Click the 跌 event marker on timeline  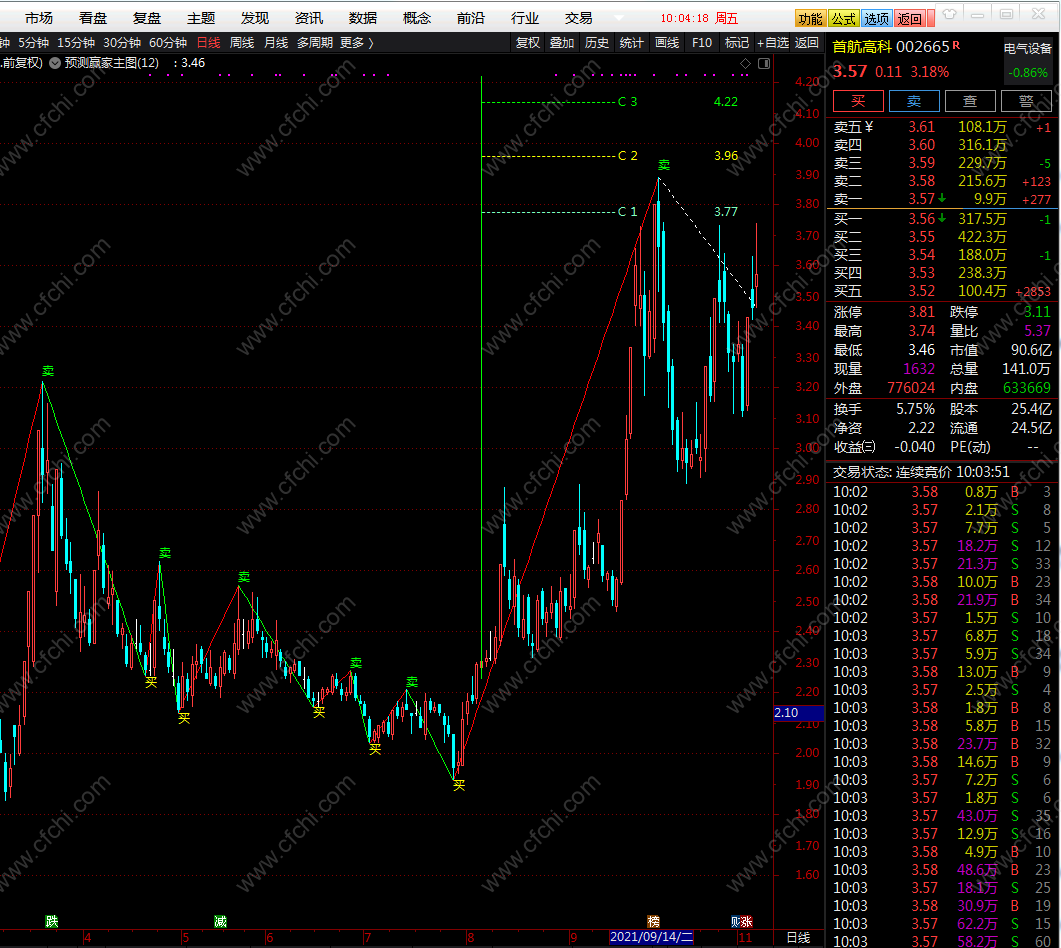pos(52,921)
